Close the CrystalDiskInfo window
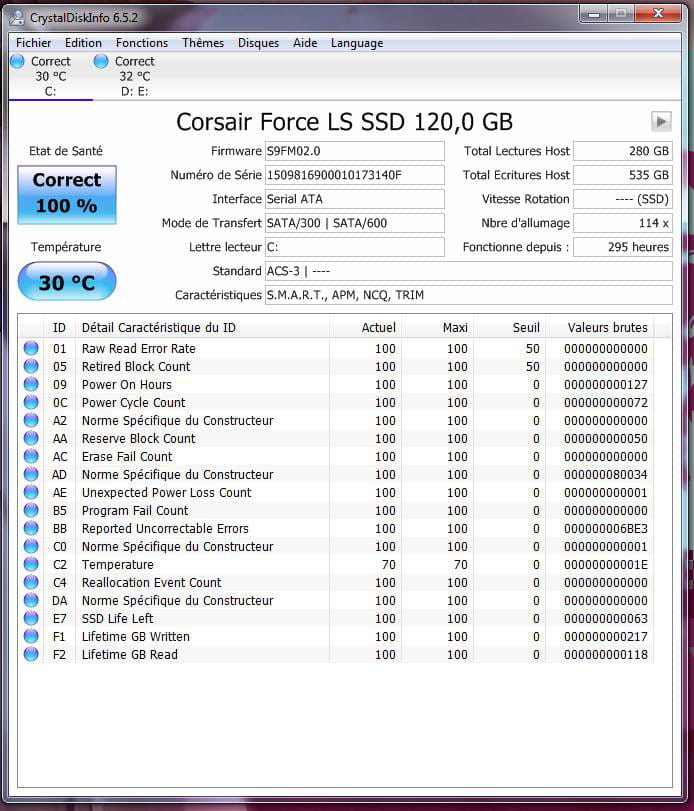Screen dimensions: 694x811 pyautogui.click(x=658, y=13)
